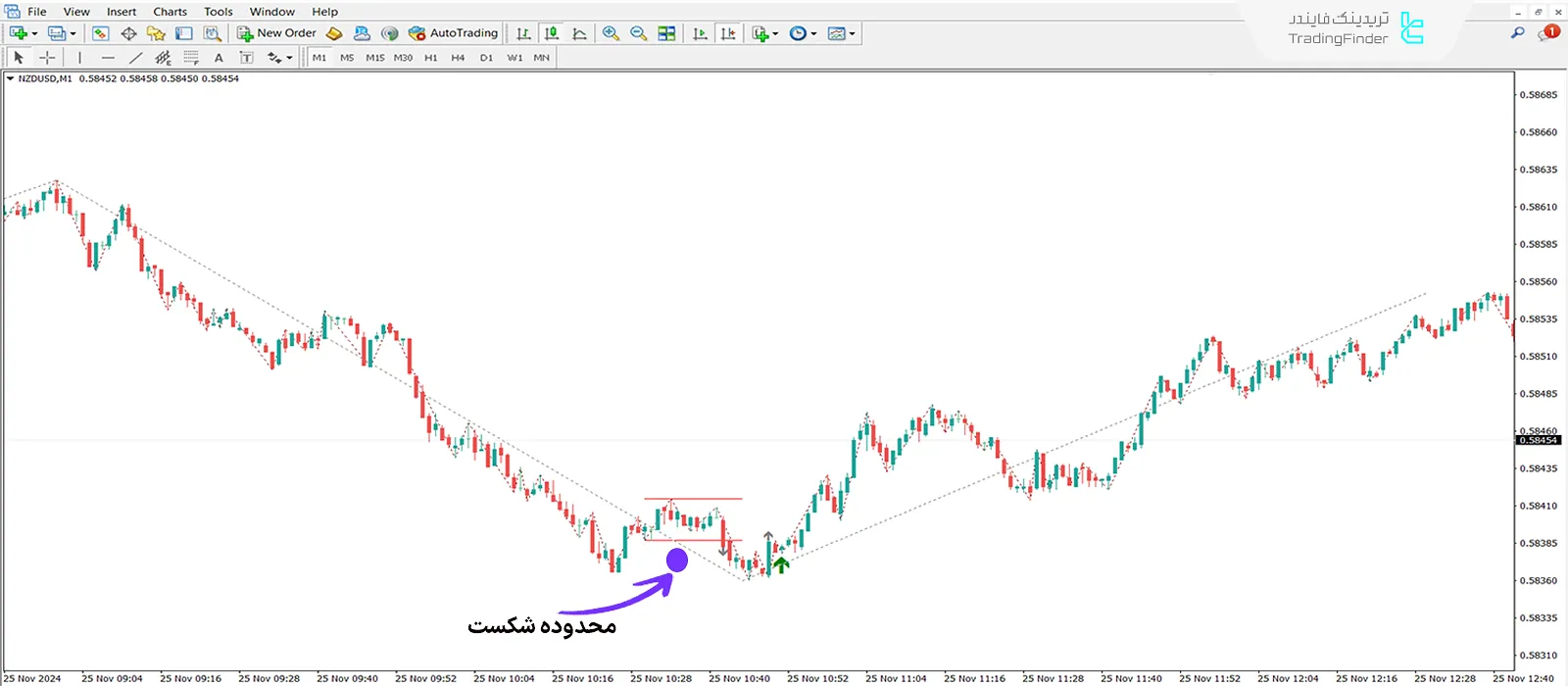Image resolution: width=1568 pixels, height=686 pixels.
Task: Launch the Strategy Tester
Action: point(212,33)
